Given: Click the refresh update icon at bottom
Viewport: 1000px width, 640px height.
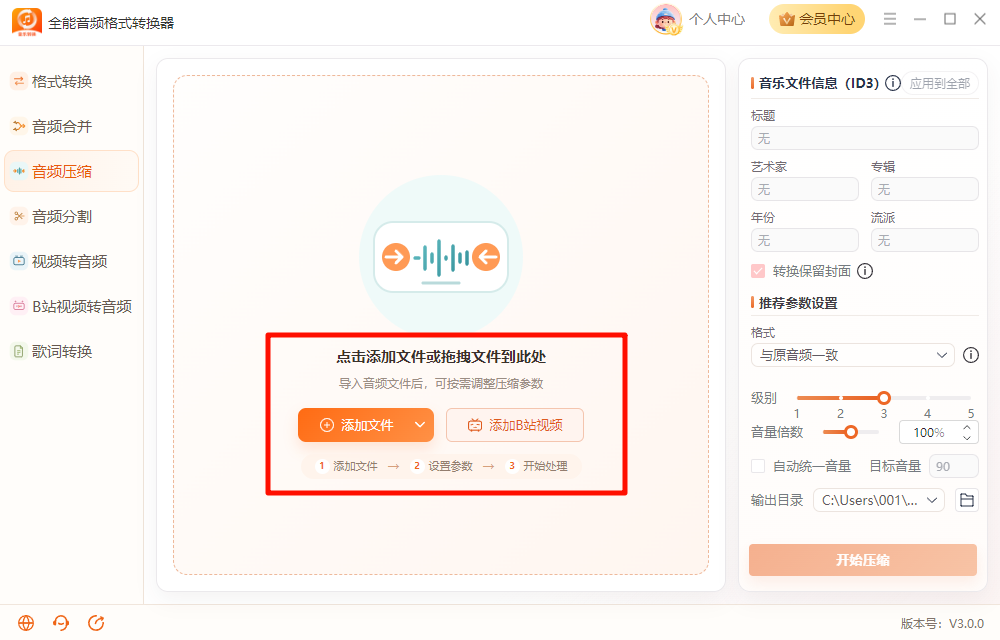Looking at the screenshot, I should (96, 623).
